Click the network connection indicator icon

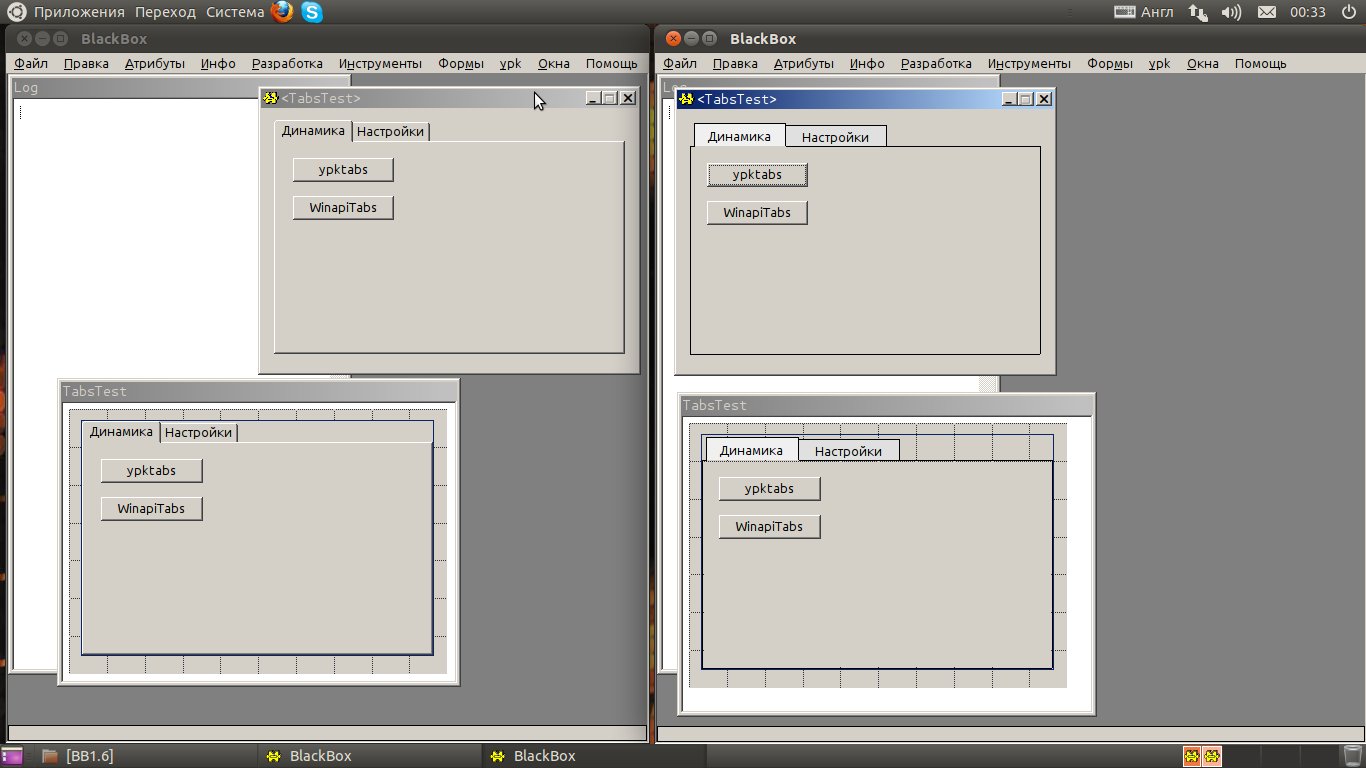(x=1197, y=12)
